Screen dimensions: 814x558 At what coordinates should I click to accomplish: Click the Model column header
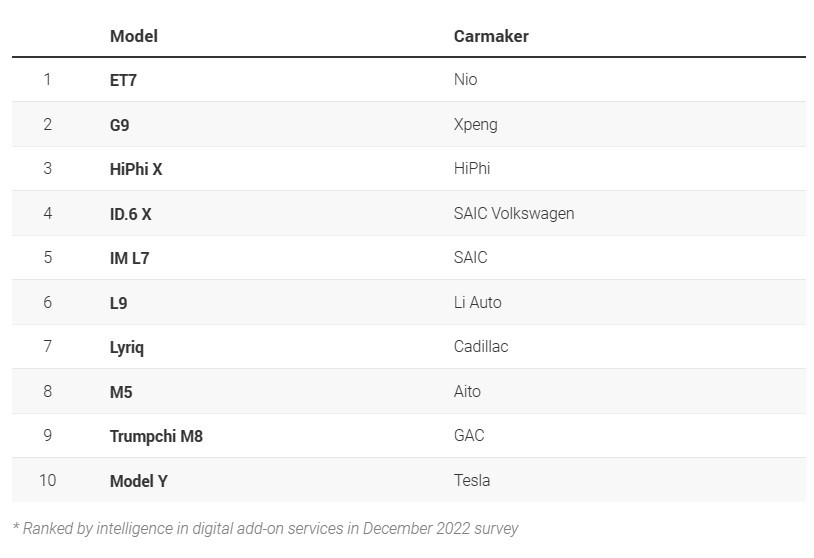134,36
